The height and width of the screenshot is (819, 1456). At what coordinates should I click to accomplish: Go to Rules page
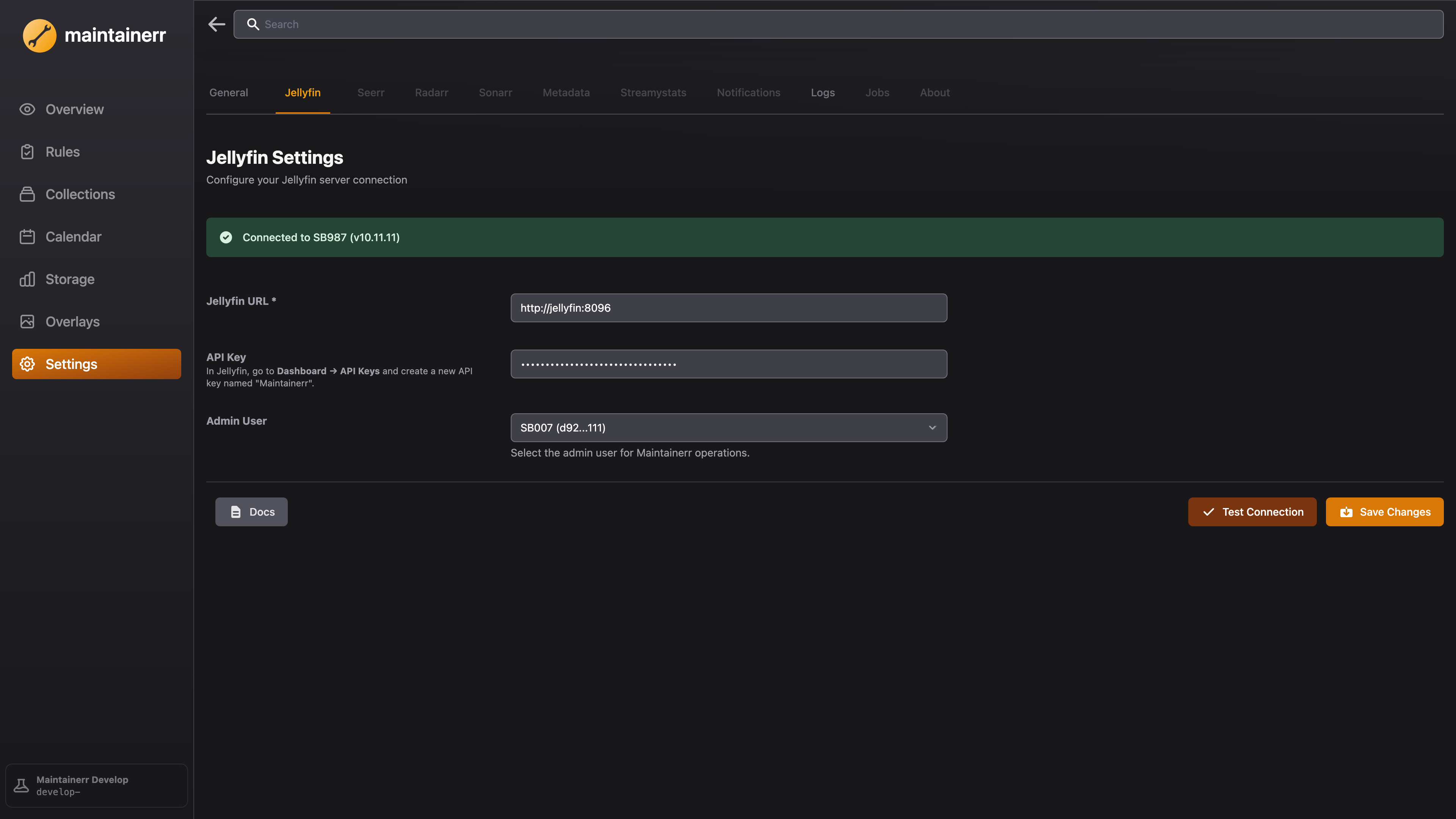click(97, 152)
